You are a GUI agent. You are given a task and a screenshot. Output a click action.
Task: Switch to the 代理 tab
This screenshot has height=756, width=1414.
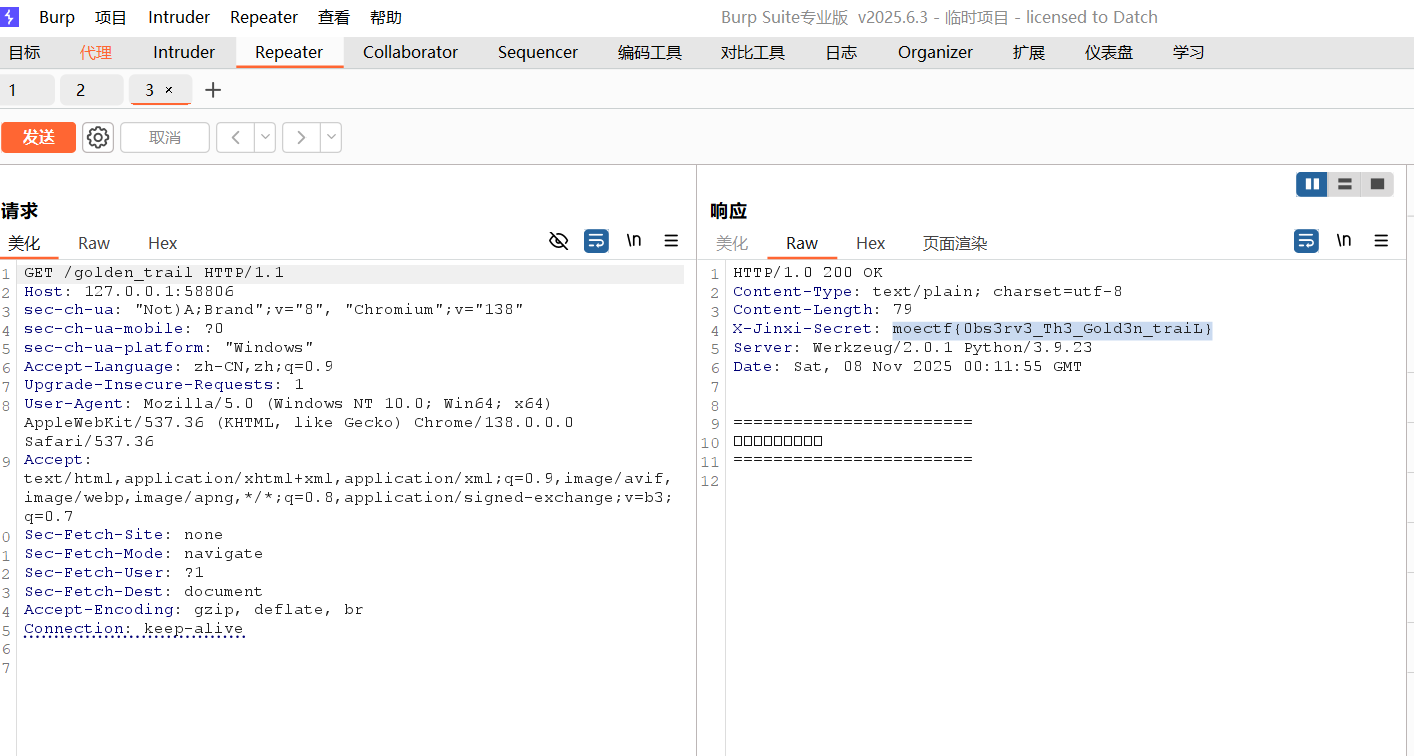(x=96, y=52)
